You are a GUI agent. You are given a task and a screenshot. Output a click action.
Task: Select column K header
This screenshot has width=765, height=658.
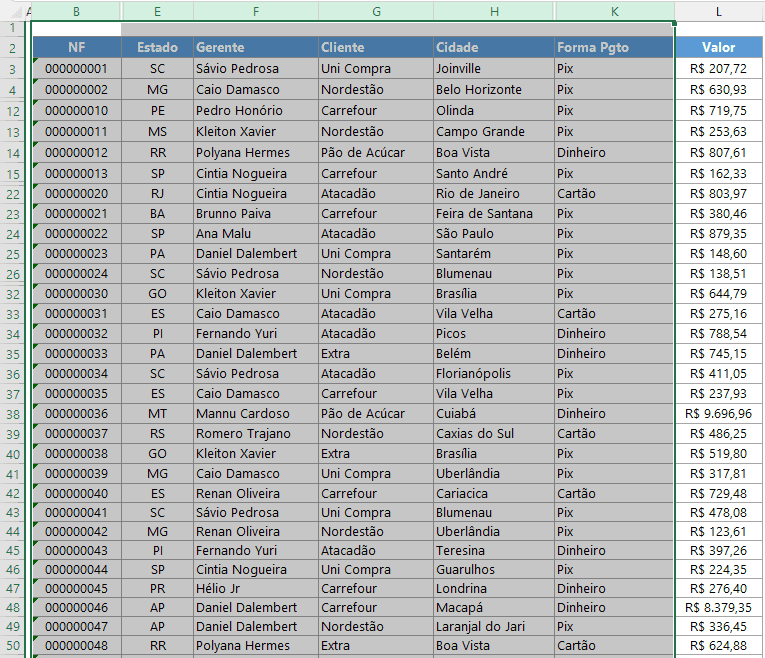click(x=614, y=10)
